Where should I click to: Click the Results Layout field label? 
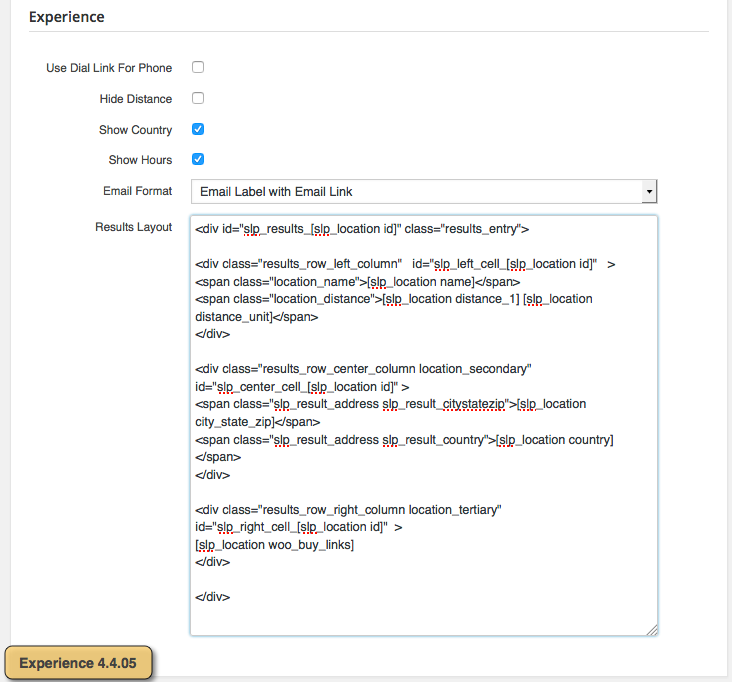133,227
